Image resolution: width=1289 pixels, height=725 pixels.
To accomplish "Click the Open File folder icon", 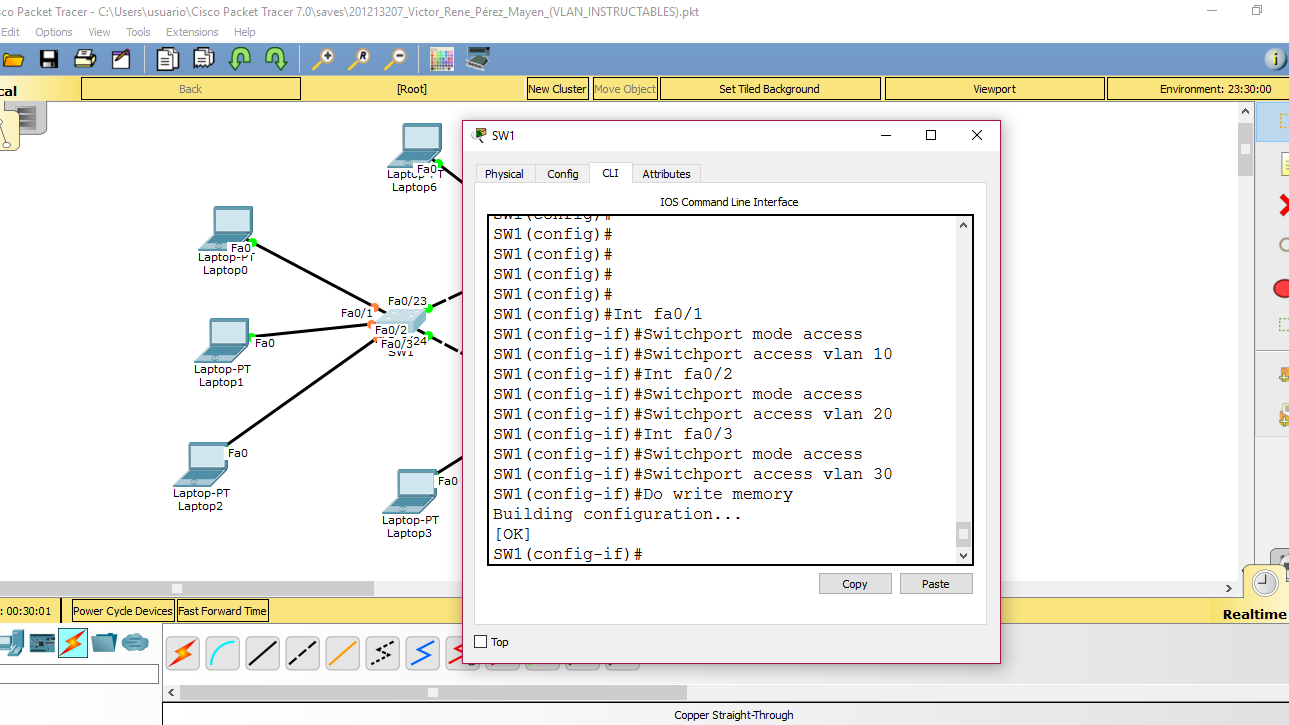I will tap(12, 59).
